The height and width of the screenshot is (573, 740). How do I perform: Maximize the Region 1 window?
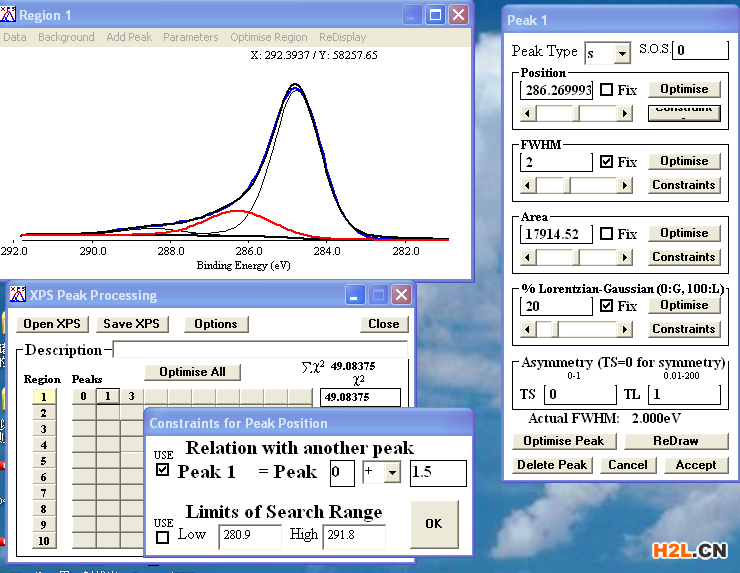click(435, 15)
